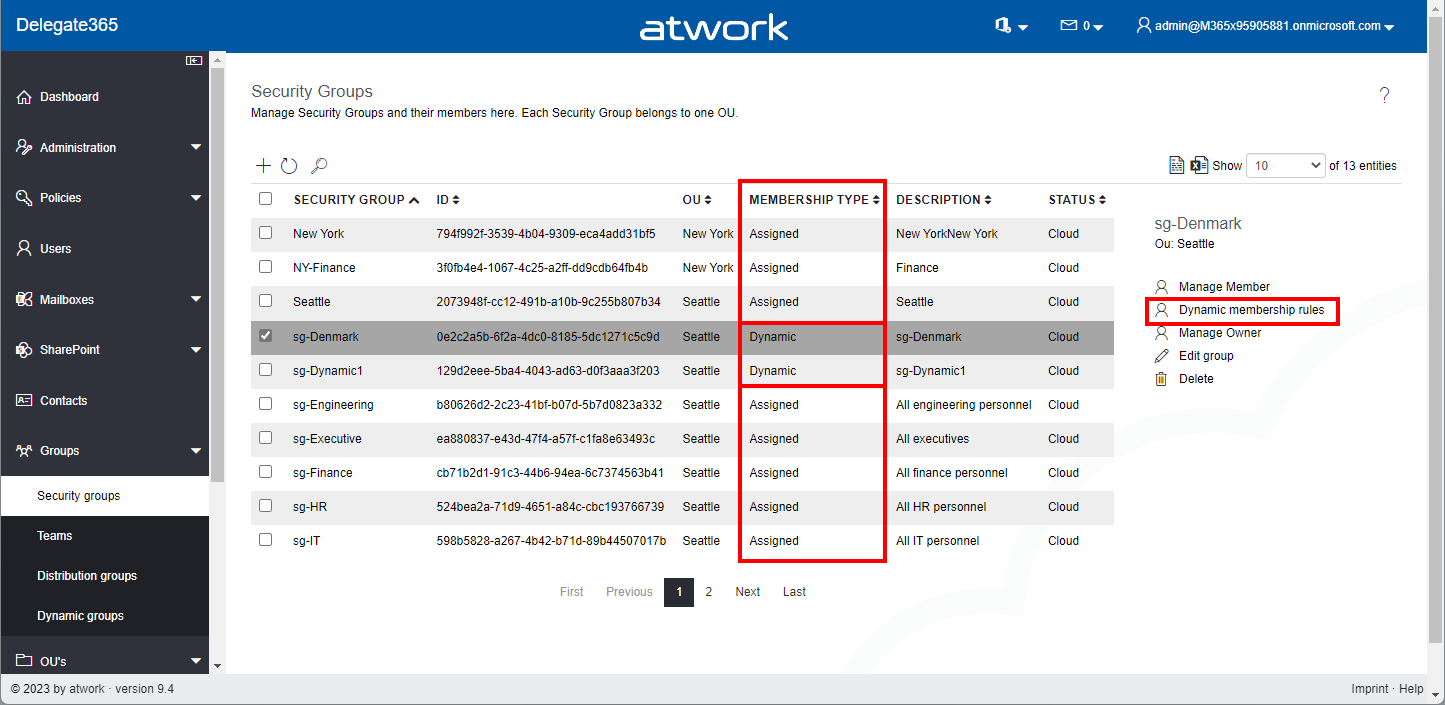Click the Administration person-key icon
Viewport: 1445px width, 705px height.
(25, 147)
